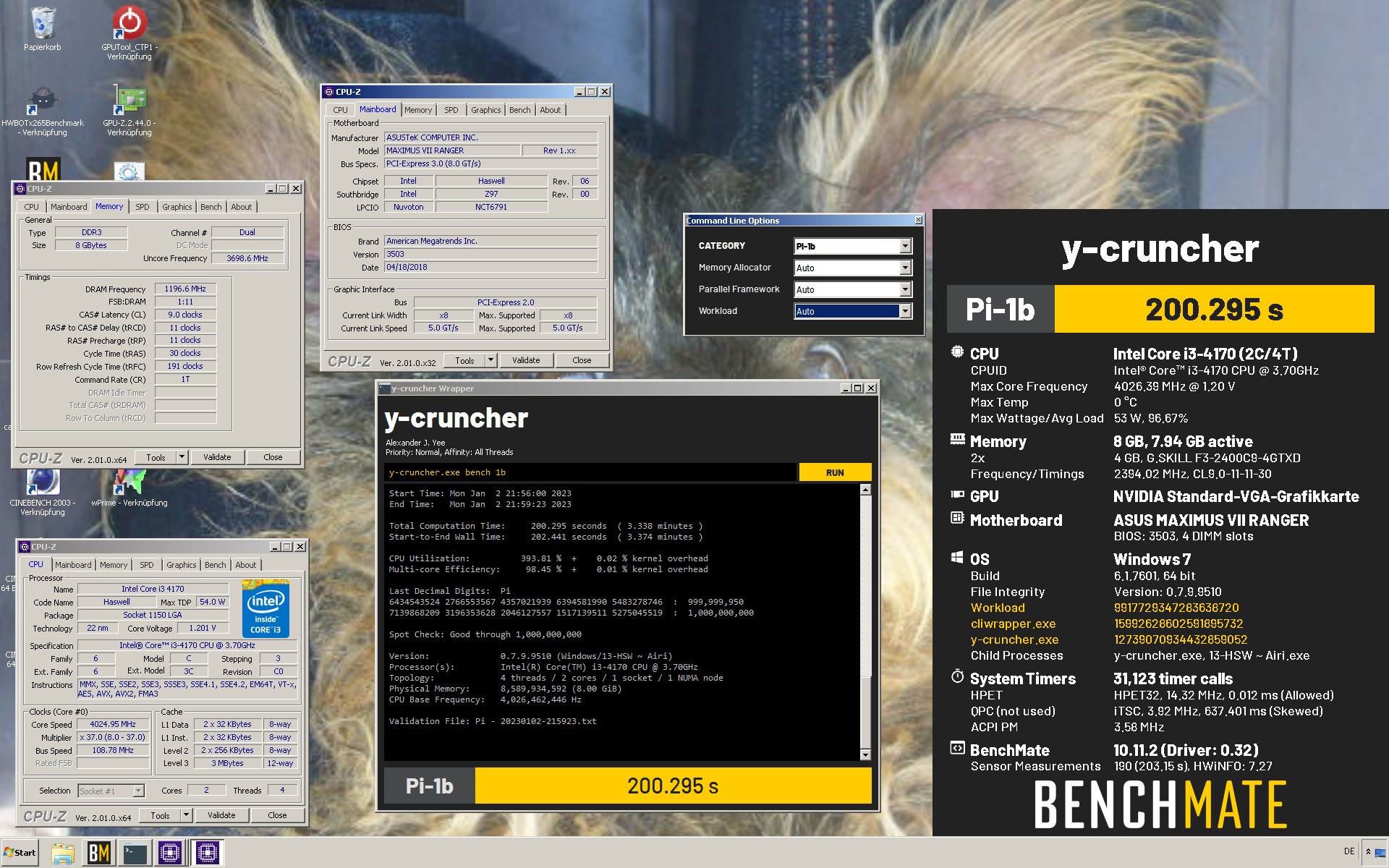This screenshot has width=1389, height=868.
Task: Click the Multiplier x 37.0 value
Action: click(113, 737)
